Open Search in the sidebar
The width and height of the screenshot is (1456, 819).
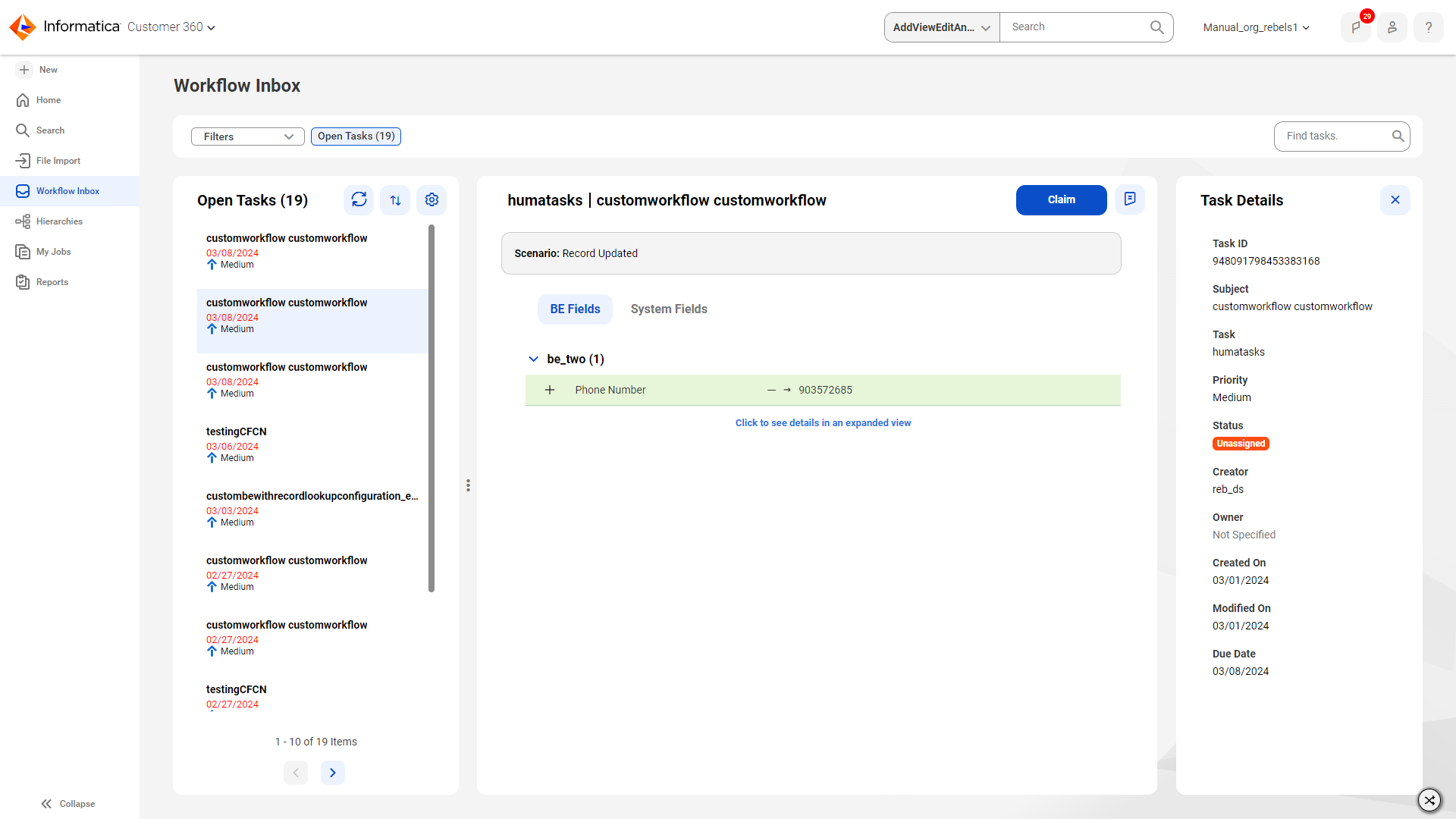point(70,130)
